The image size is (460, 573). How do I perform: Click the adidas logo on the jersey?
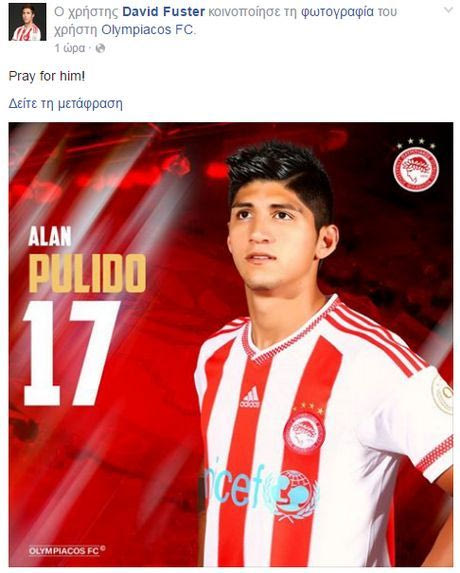click(x=250, y=398)
